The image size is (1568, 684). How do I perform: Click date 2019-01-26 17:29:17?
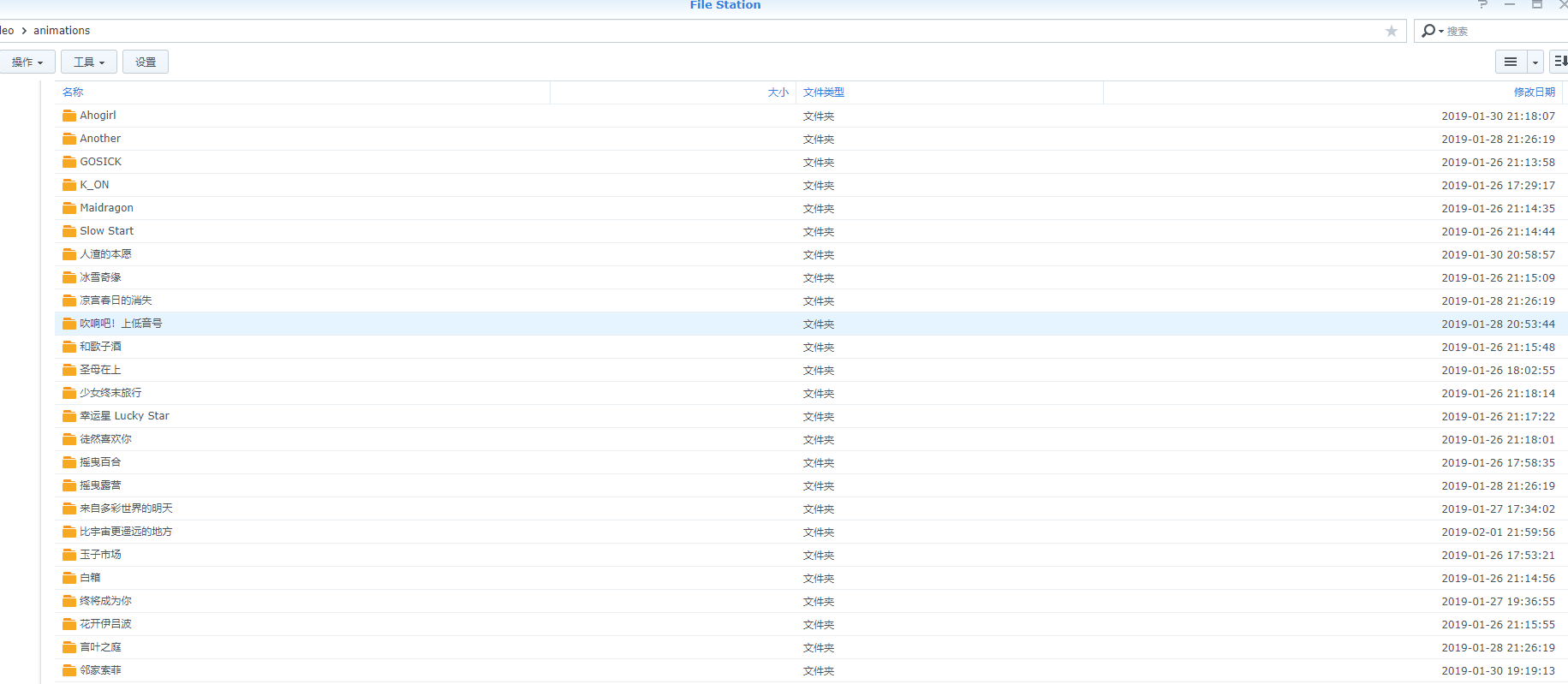(1498, 186)
